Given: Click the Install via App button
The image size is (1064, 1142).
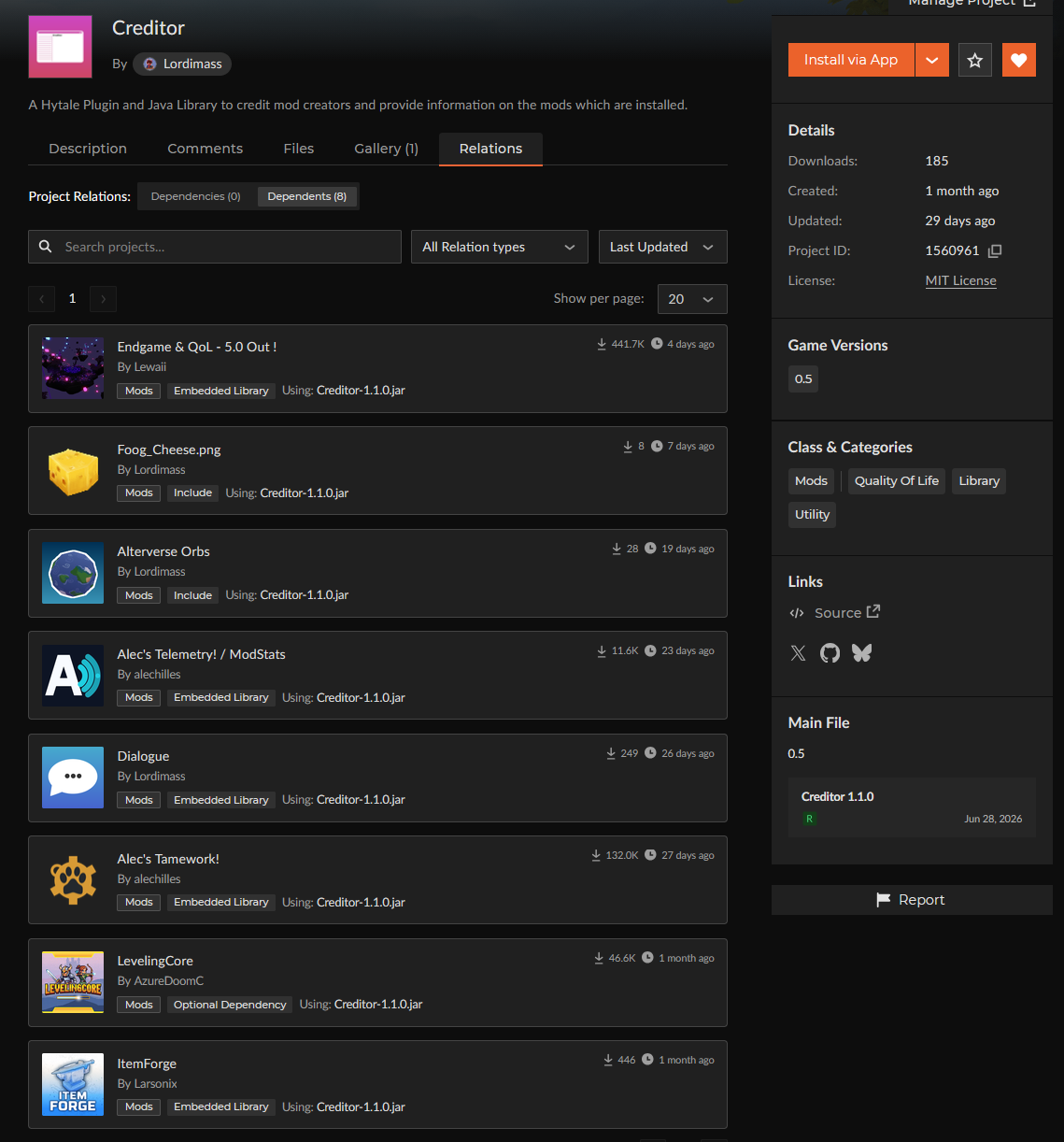Looking at the screenshot, I should coord(851,60).
